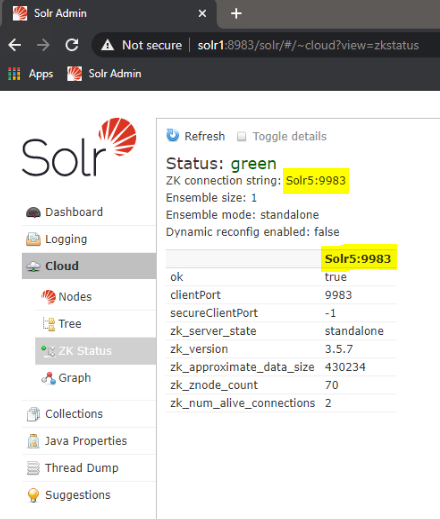440x519 pixels.
Task: Close the Solr Admin browser tab
Action: click(202, 14)
